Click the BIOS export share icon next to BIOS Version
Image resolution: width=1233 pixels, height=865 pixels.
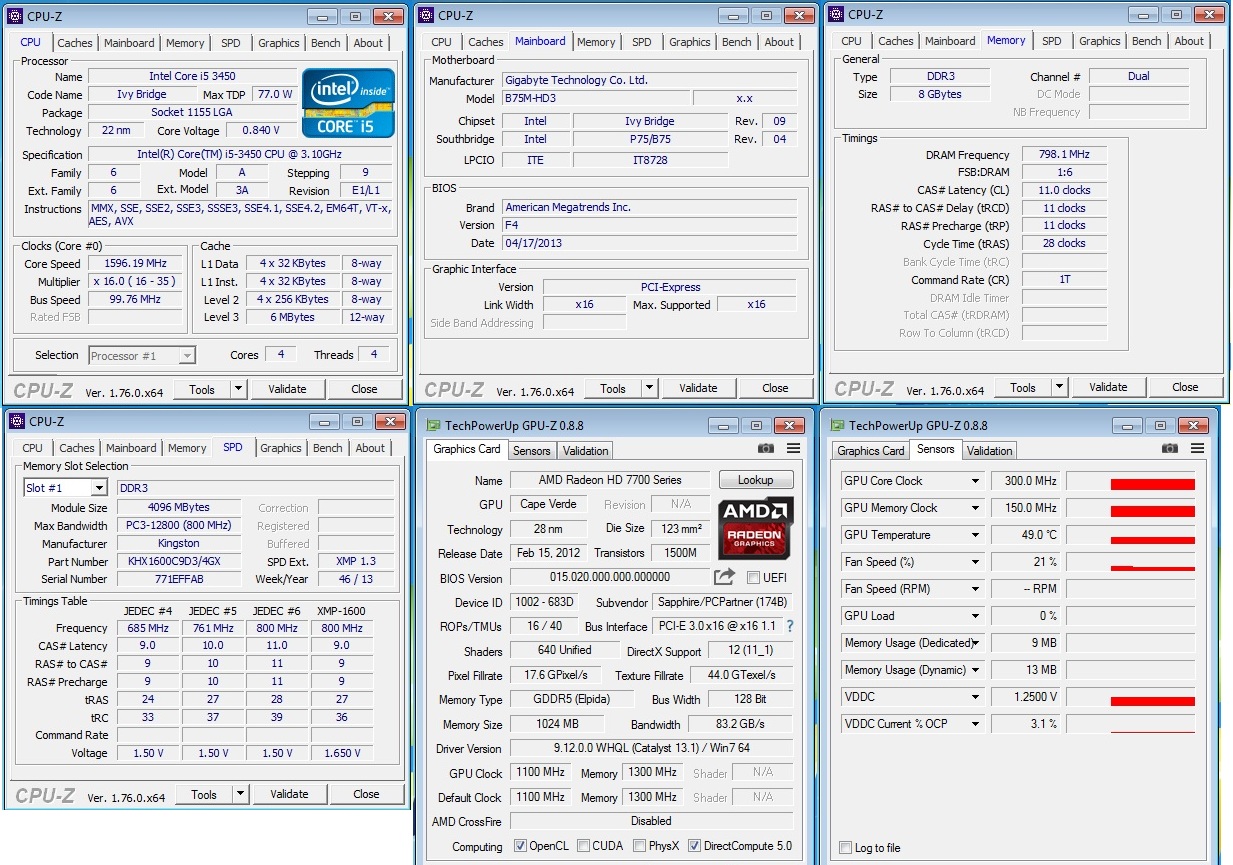click(724, 577)
